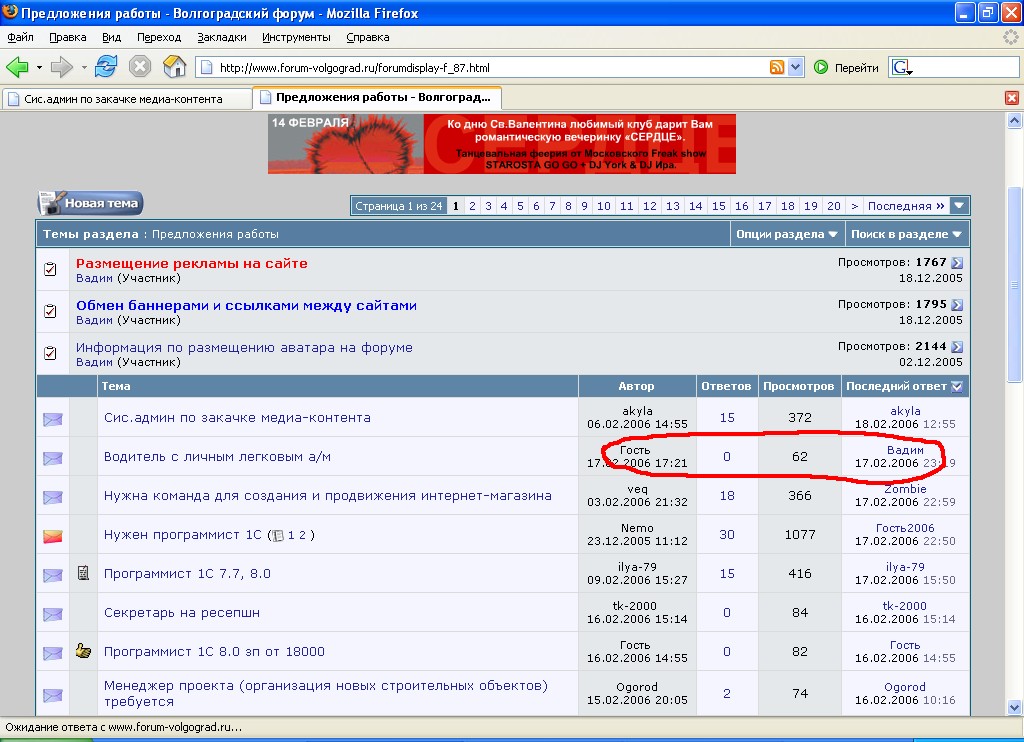Open the address bar URL history dropdown
Viewport: 1024px width, 742px height.
point(796,68)
